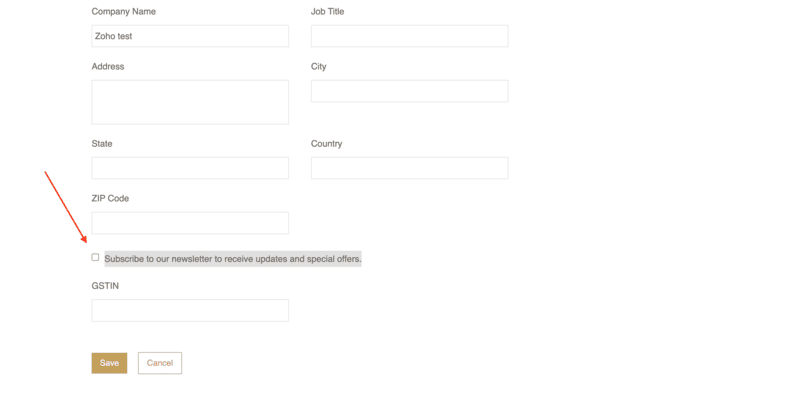Click the ZIP Code label
Viewport: 800px width, 413px height.
point(110,198)
